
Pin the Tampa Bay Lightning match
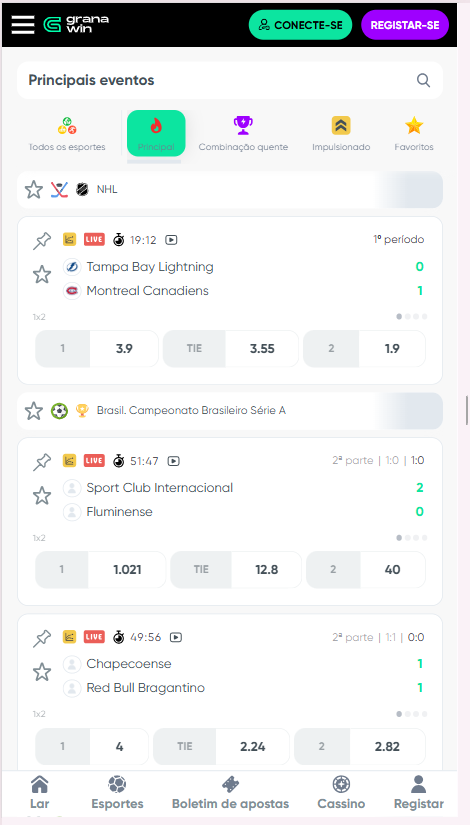click(x=42, y=240)
